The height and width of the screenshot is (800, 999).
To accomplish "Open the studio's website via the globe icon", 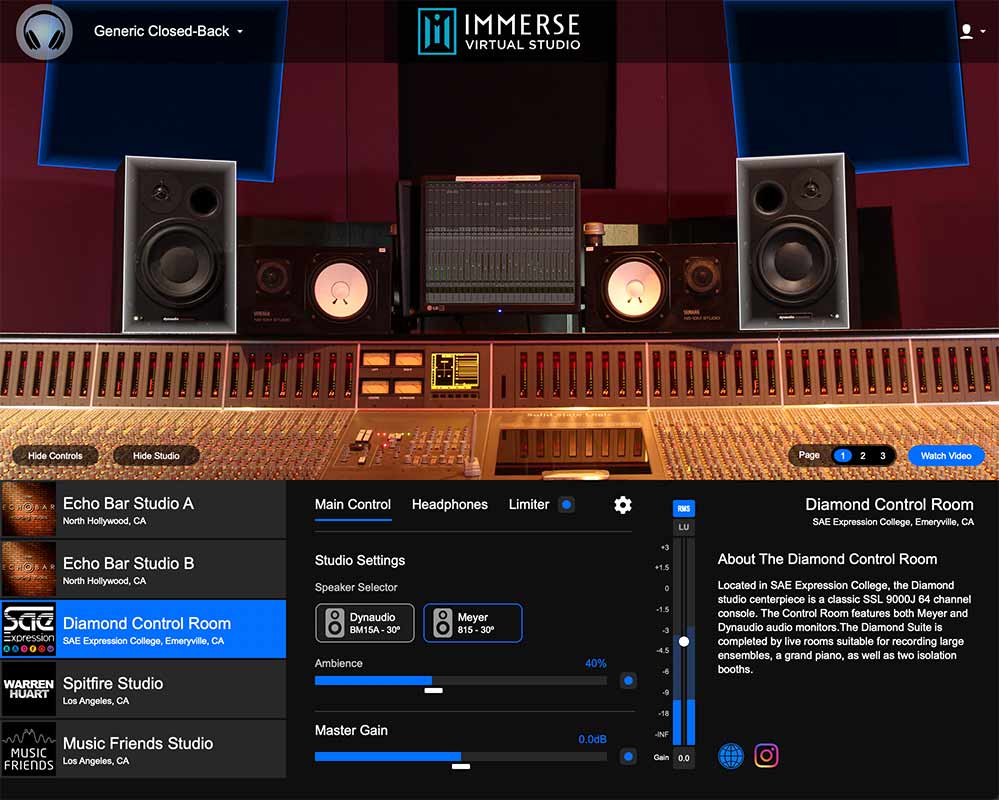I will coord(731,754).
